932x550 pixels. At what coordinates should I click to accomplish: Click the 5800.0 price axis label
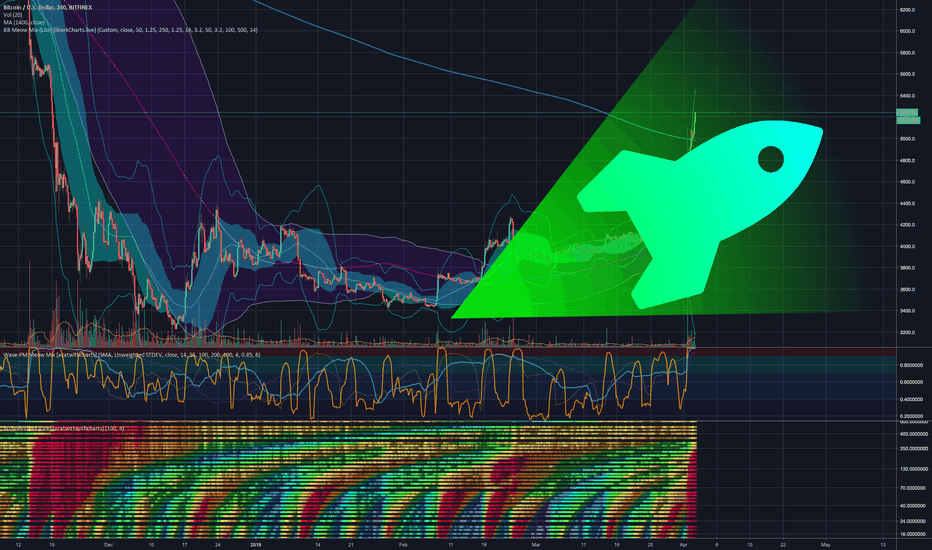(907, 53)
